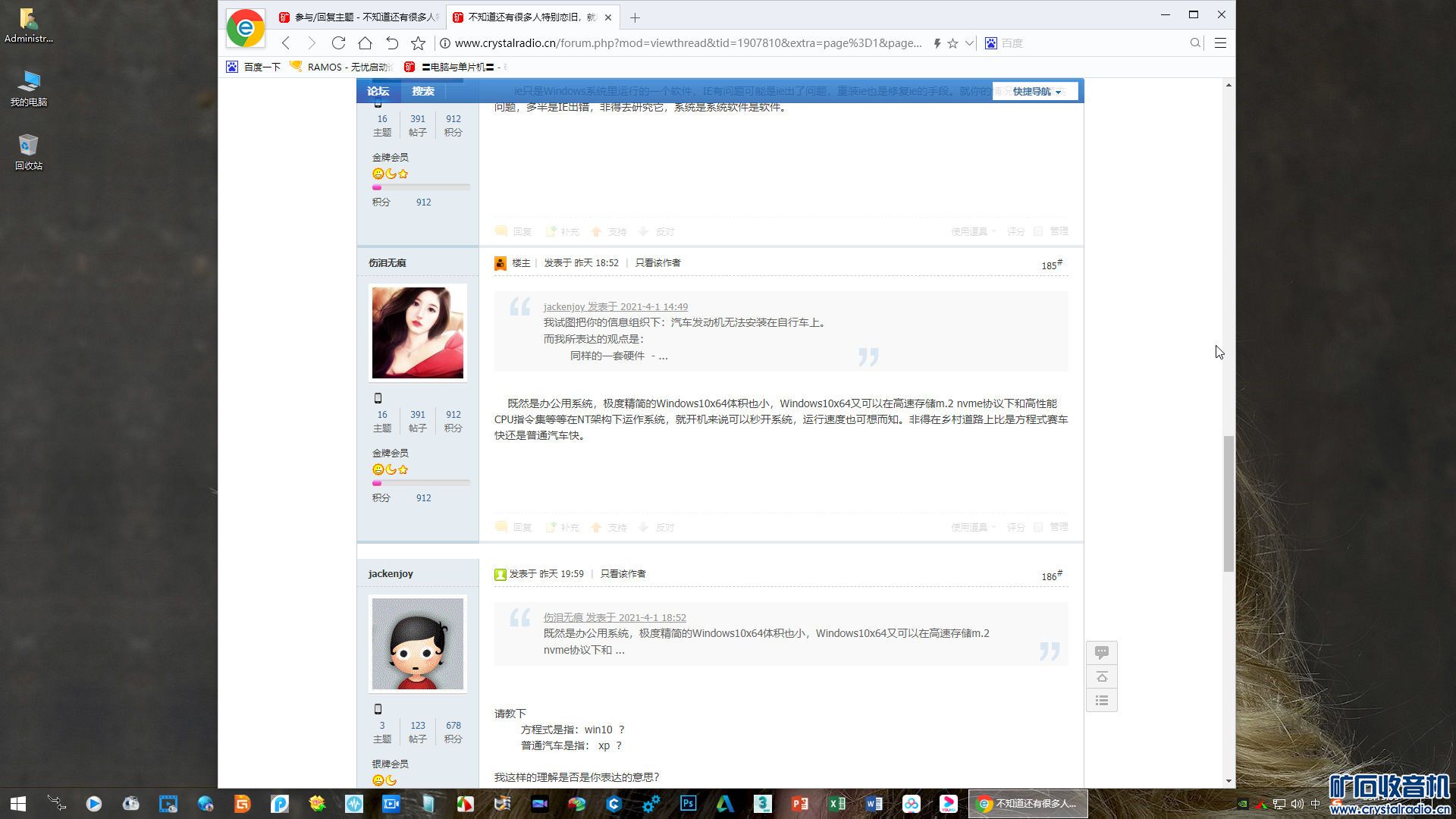Click jackenjoy's 123 帖子 count
The image size is (1456, 819).
[x=418, y=726]
